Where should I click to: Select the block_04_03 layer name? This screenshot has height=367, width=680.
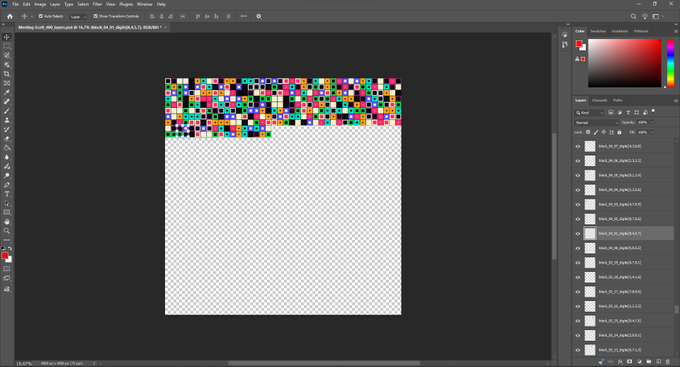click(x=620, y=205)
